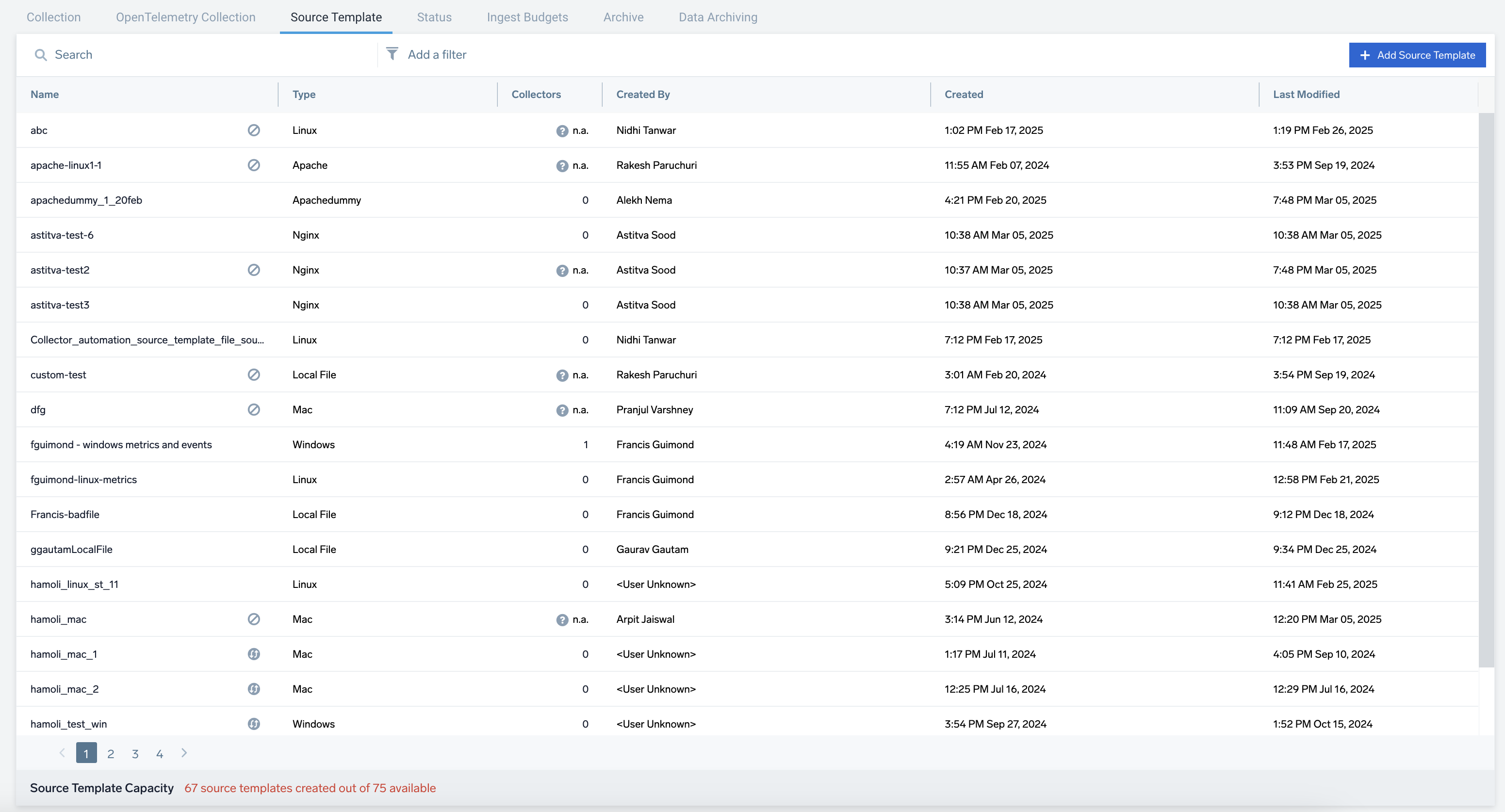Open the fguimond-linux-metrics source template
This screenshot has width=1505, height=812.
tap(83, 479)
